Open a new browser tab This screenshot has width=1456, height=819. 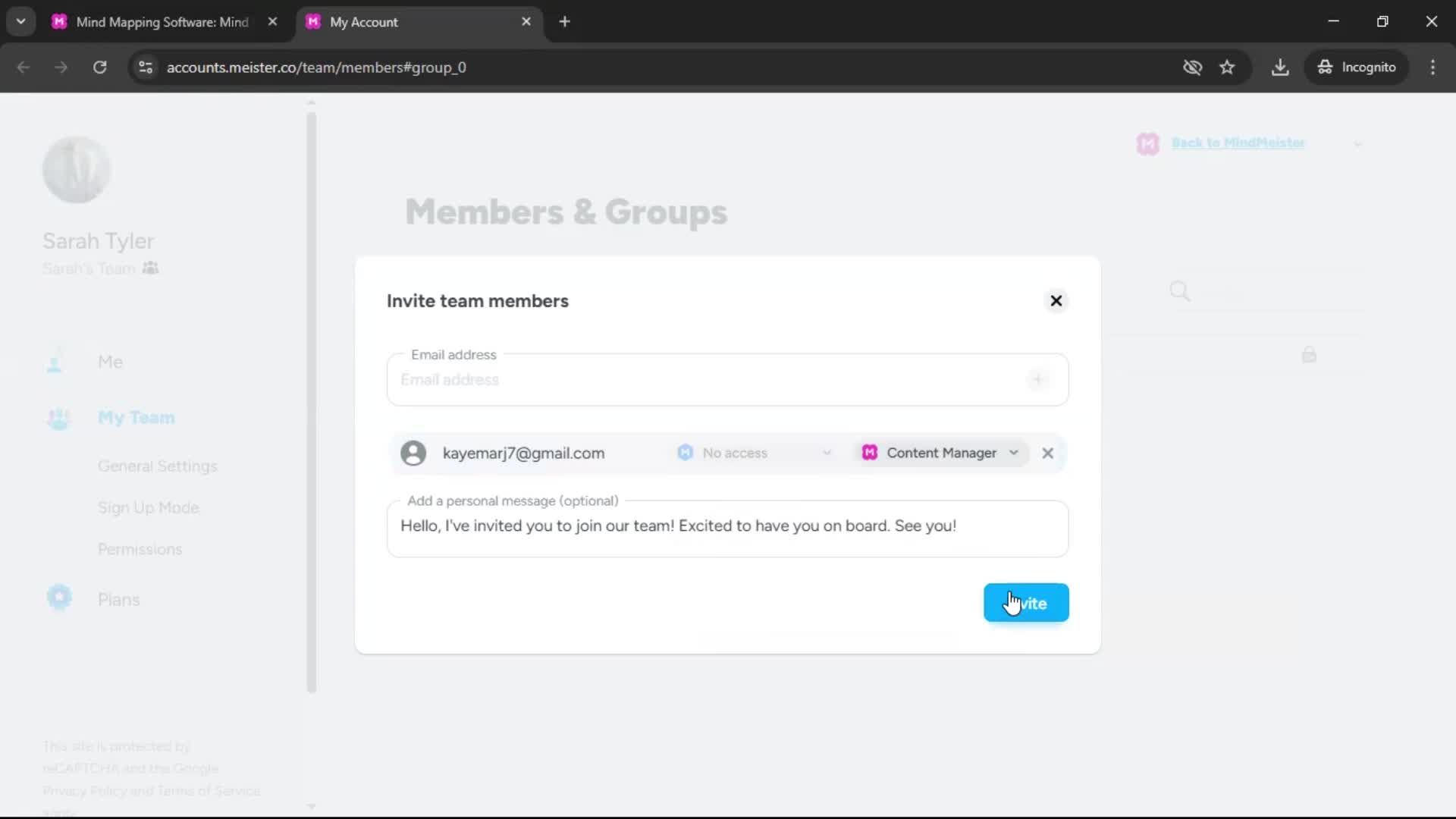coord(564,22)
